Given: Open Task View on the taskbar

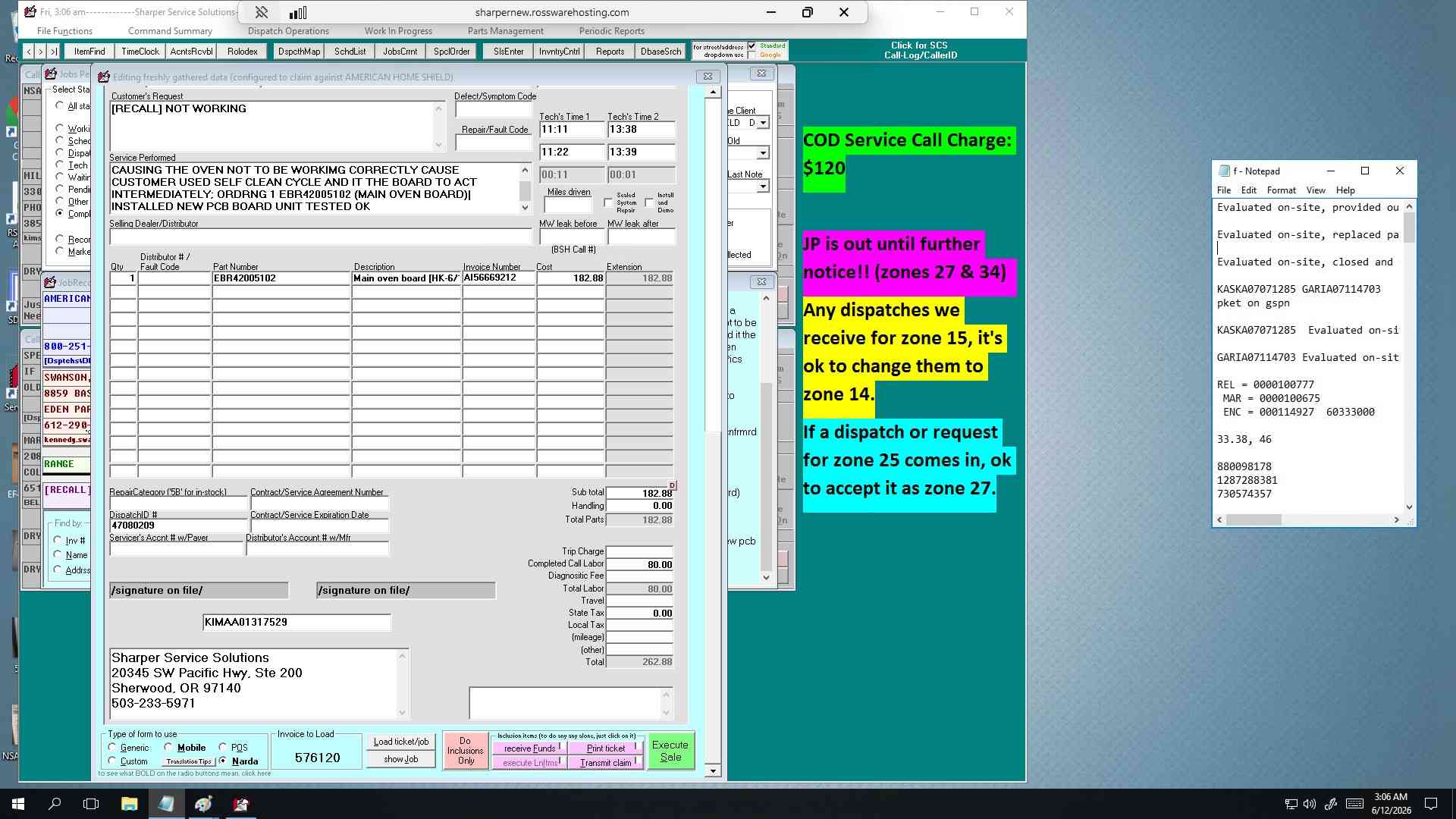Looking at the screenshot, I should (91, 804).
